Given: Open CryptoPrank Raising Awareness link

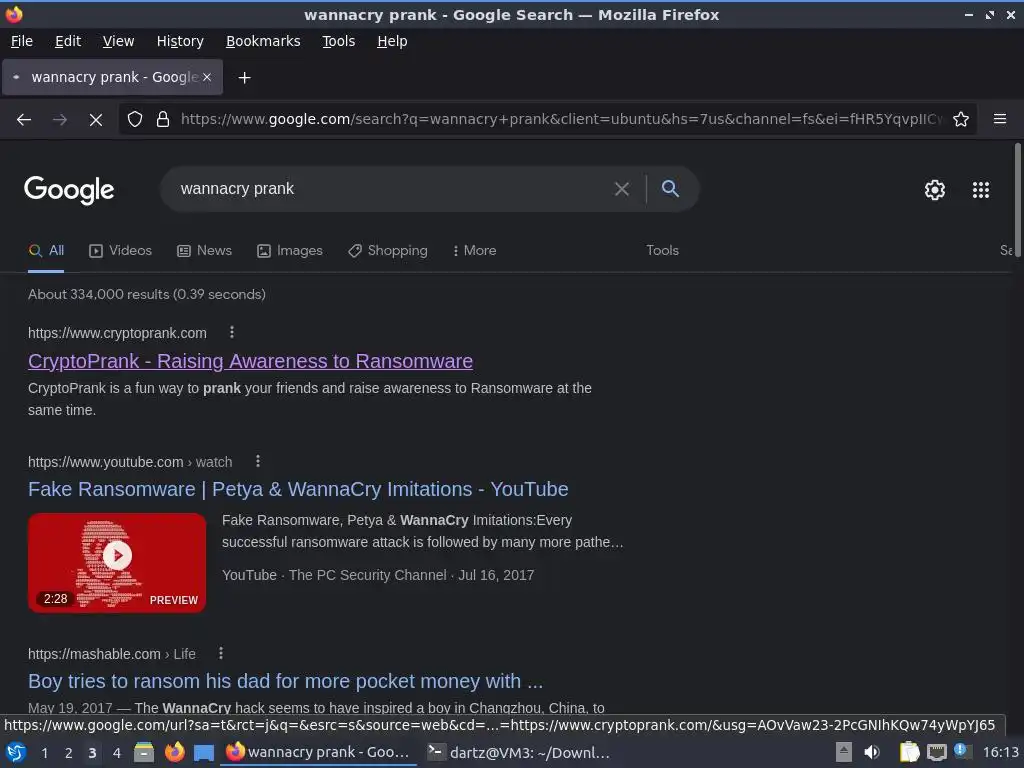Looking at the screenshot, I should click(250, 361).
